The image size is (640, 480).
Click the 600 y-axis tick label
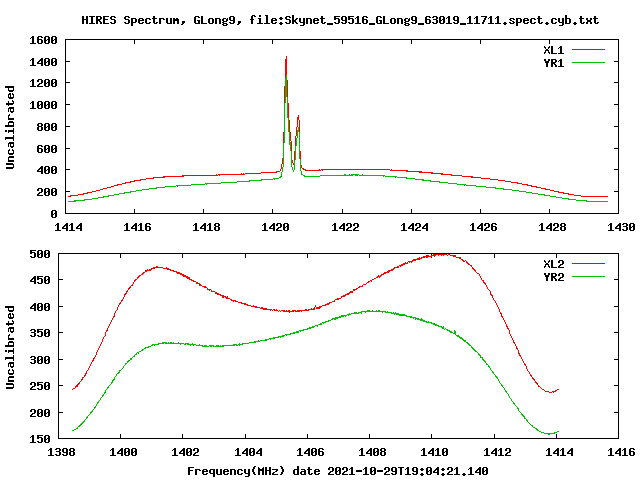(x=47, y=149)
